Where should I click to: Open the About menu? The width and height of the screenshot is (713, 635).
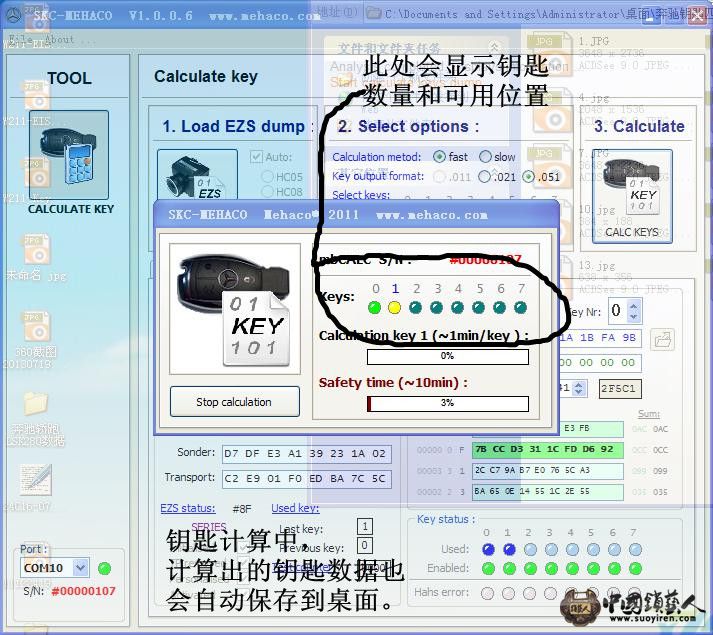[60, 39]
